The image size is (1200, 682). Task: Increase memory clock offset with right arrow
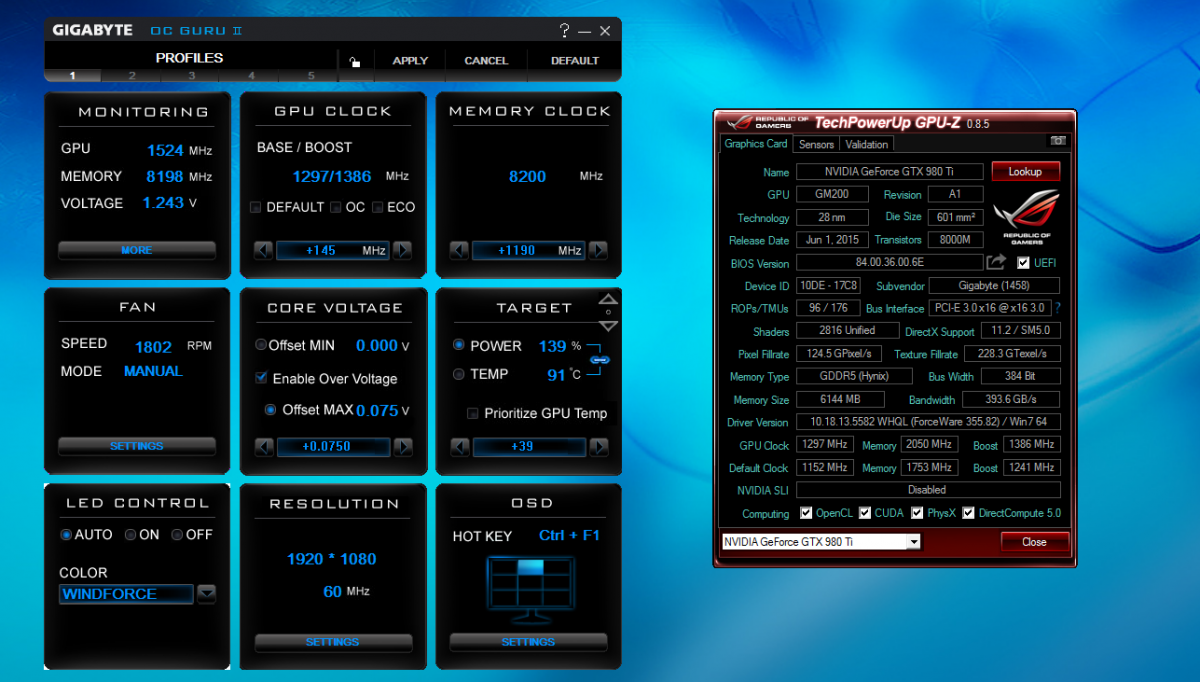(x=598, y=250)
